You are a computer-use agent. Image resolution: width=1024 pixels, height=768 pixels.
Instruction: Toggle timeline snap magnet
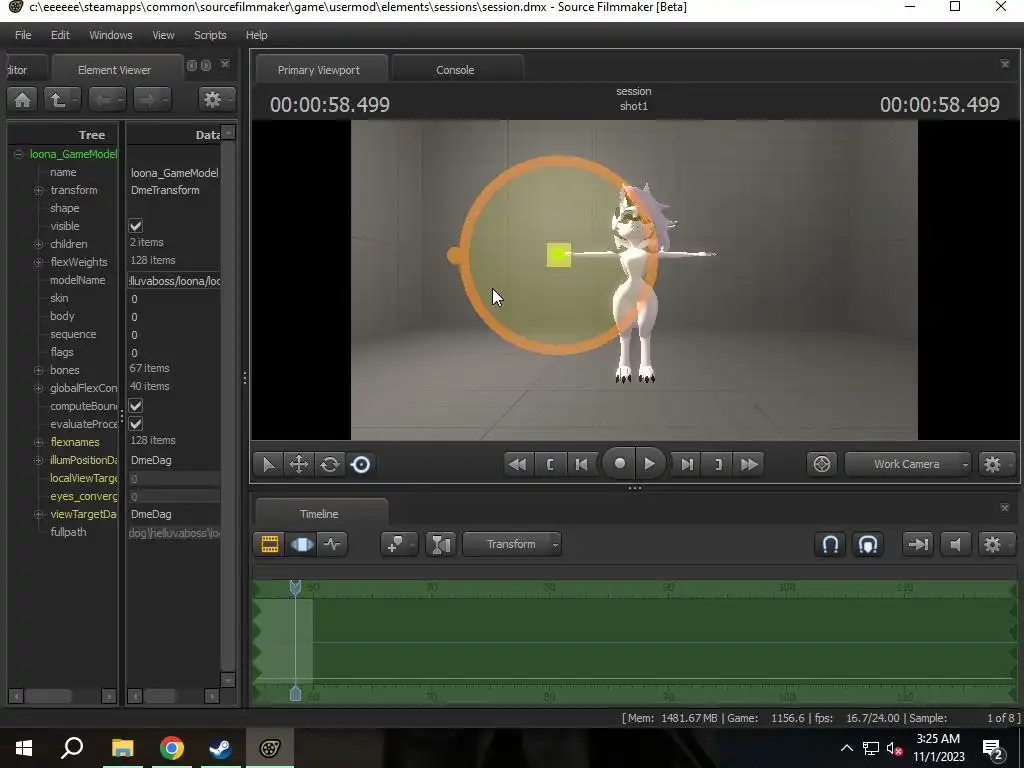[x=830, y=544]
